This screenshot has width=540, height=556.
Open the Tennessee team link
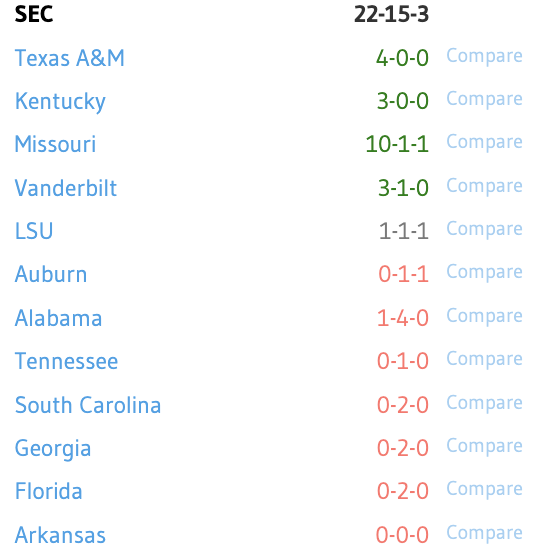tap(66, 361)
